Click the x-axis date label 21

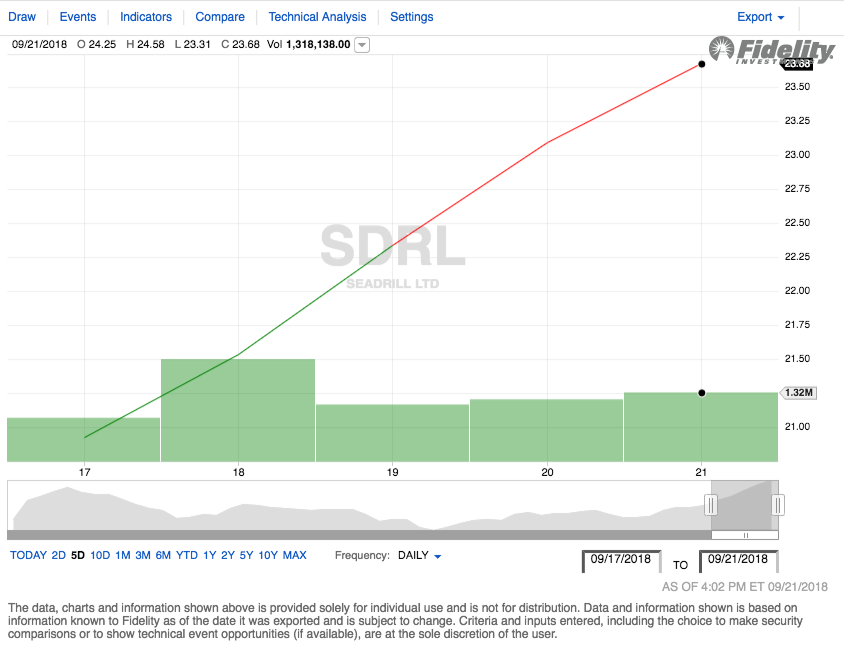pos(701,472)
